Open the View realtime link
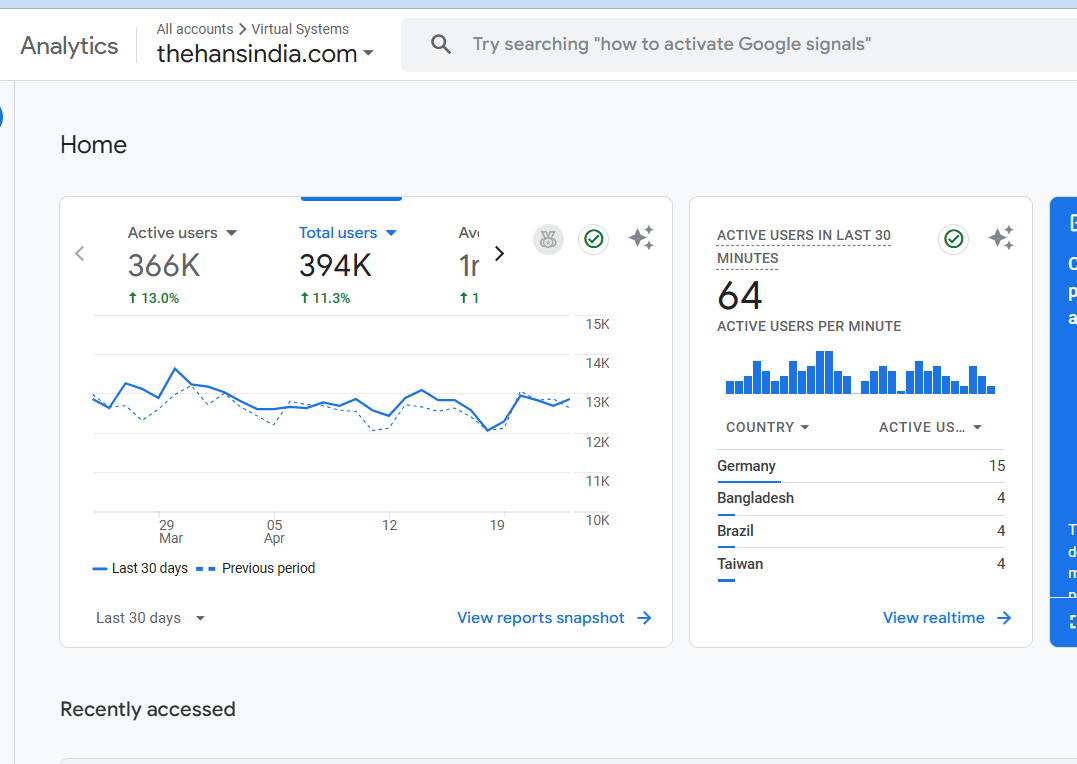This screenshot has height=764, width=1077. (946, 618)
